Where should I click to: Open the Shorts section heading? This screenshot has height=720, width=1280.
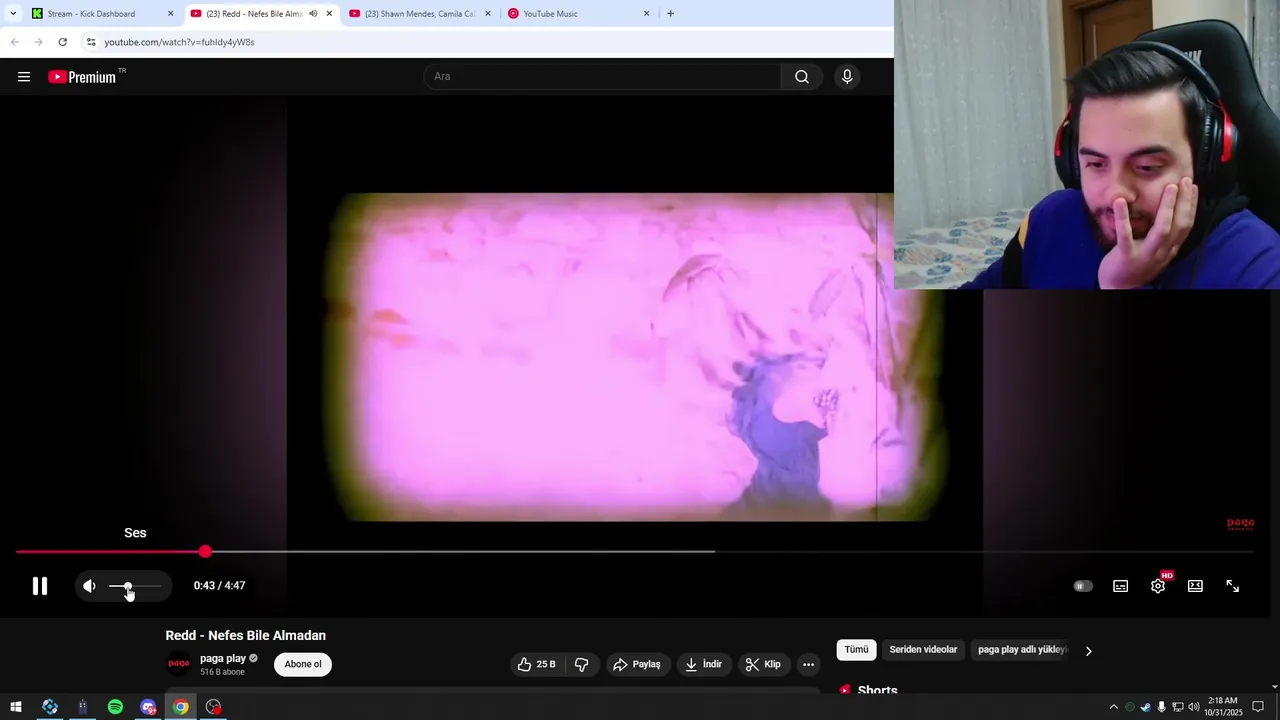coord(877,690)
